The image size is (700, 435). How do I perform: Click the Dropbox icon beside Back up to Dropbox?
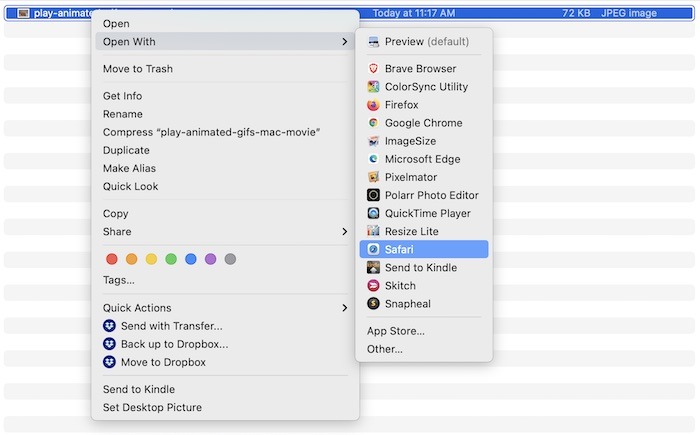[x=109, y=344]
